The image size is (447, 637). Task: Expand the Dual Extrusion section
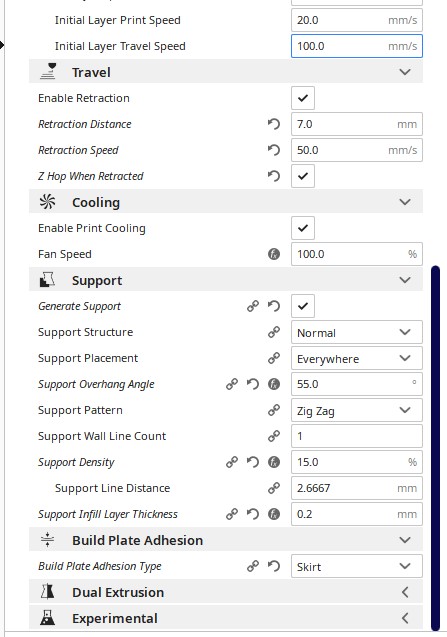tap(226, 592)
